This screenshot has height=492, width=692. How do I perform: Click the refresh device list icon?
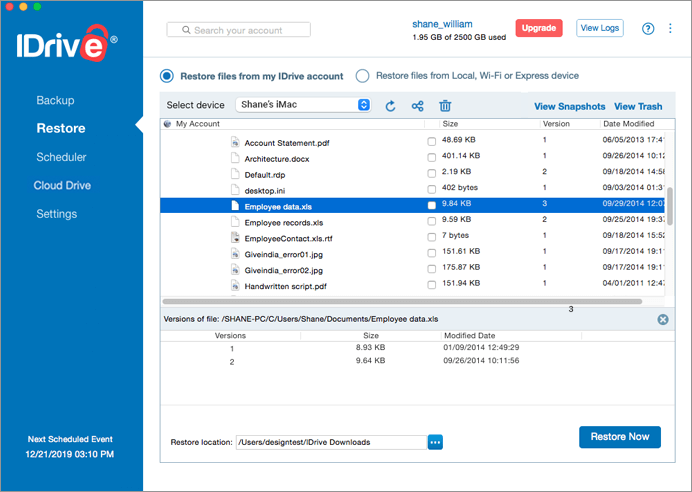tap(390, 106)
